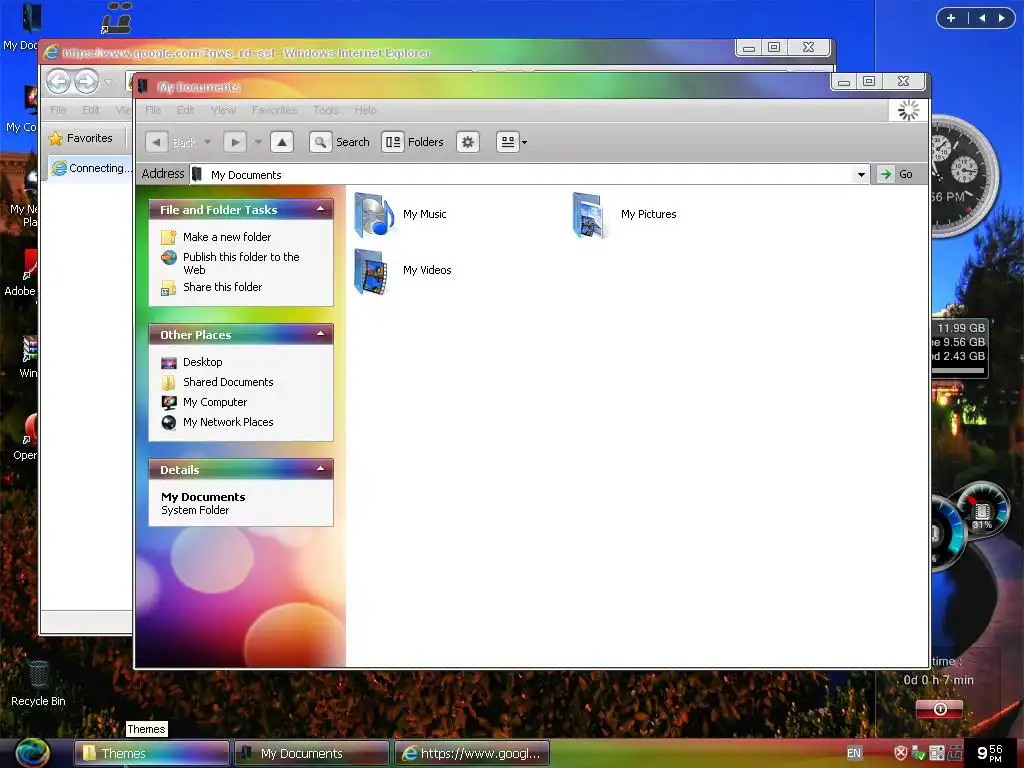The image size is (1024, 768).
Task: Collapse the File and Folder Tasks panel
Action: pyautogui.click(x=321, y=209)
